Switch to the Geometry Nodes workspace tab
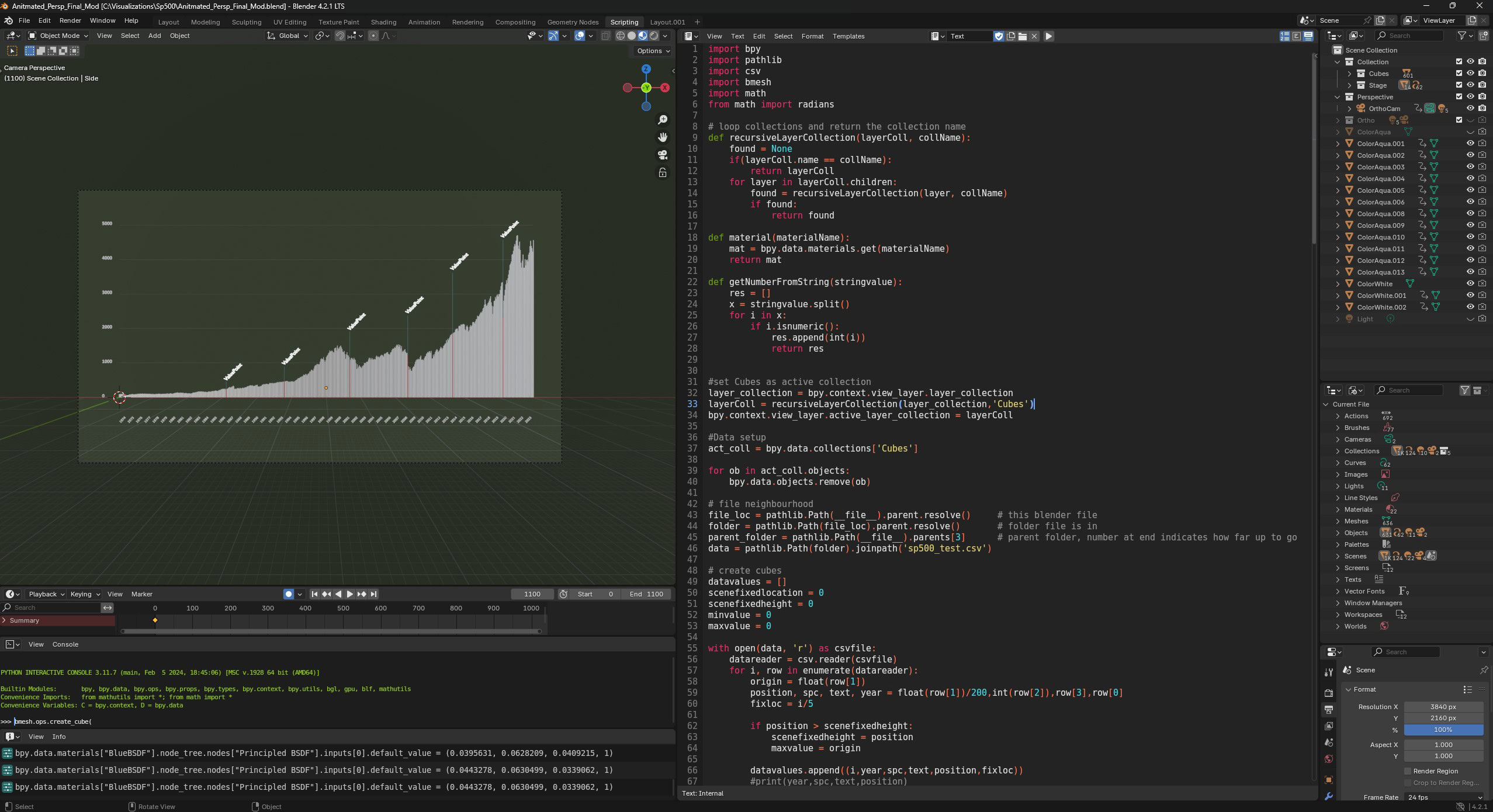 [573, 22]
